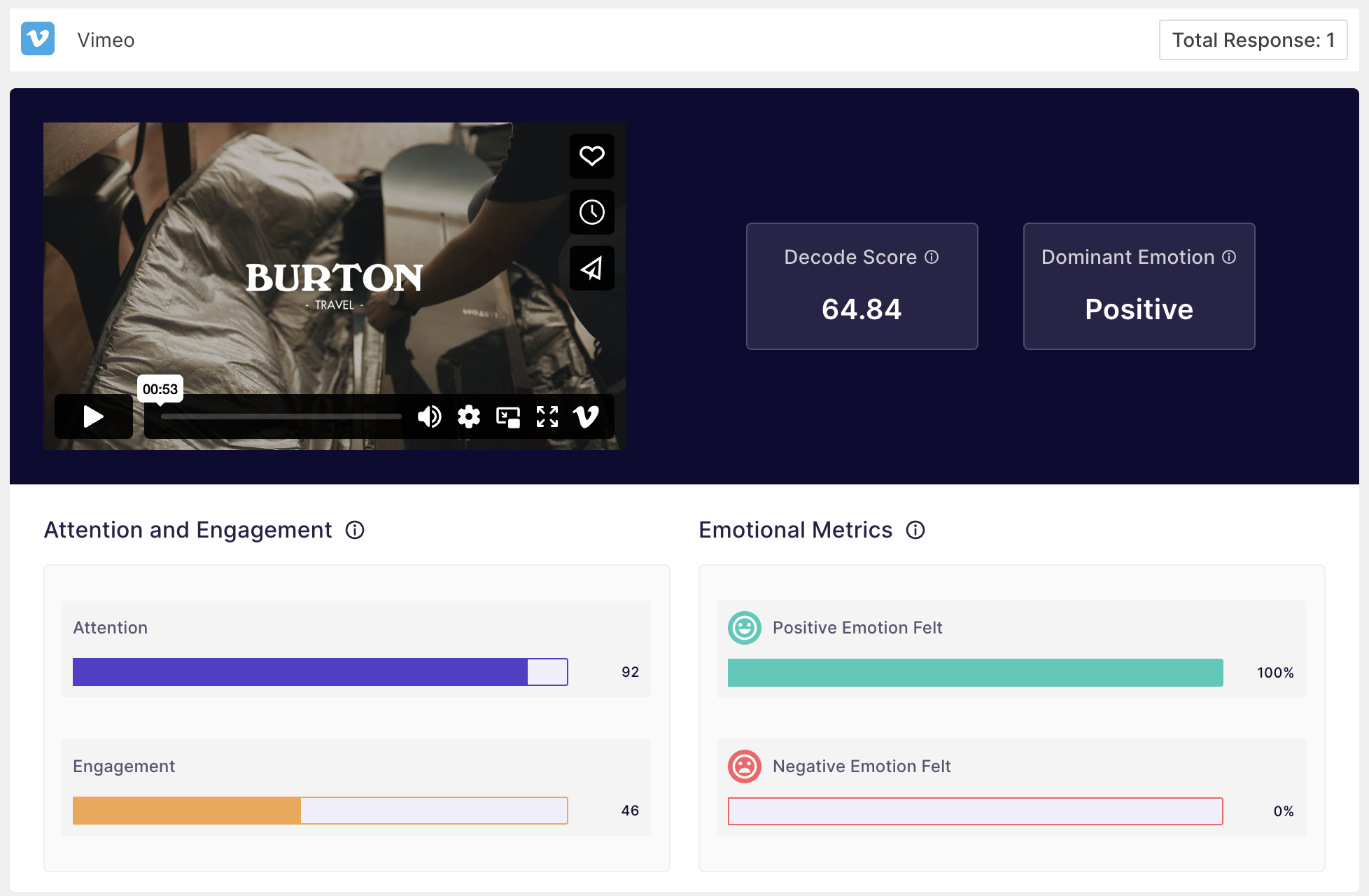Click the Burton Travel video thumbnail

pos(334,286)
